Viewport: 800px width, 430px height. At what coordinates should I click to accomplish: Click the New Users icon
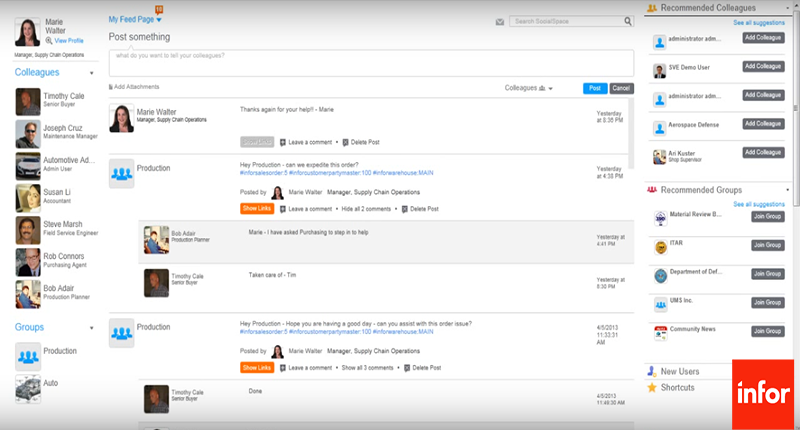point(652,371)
